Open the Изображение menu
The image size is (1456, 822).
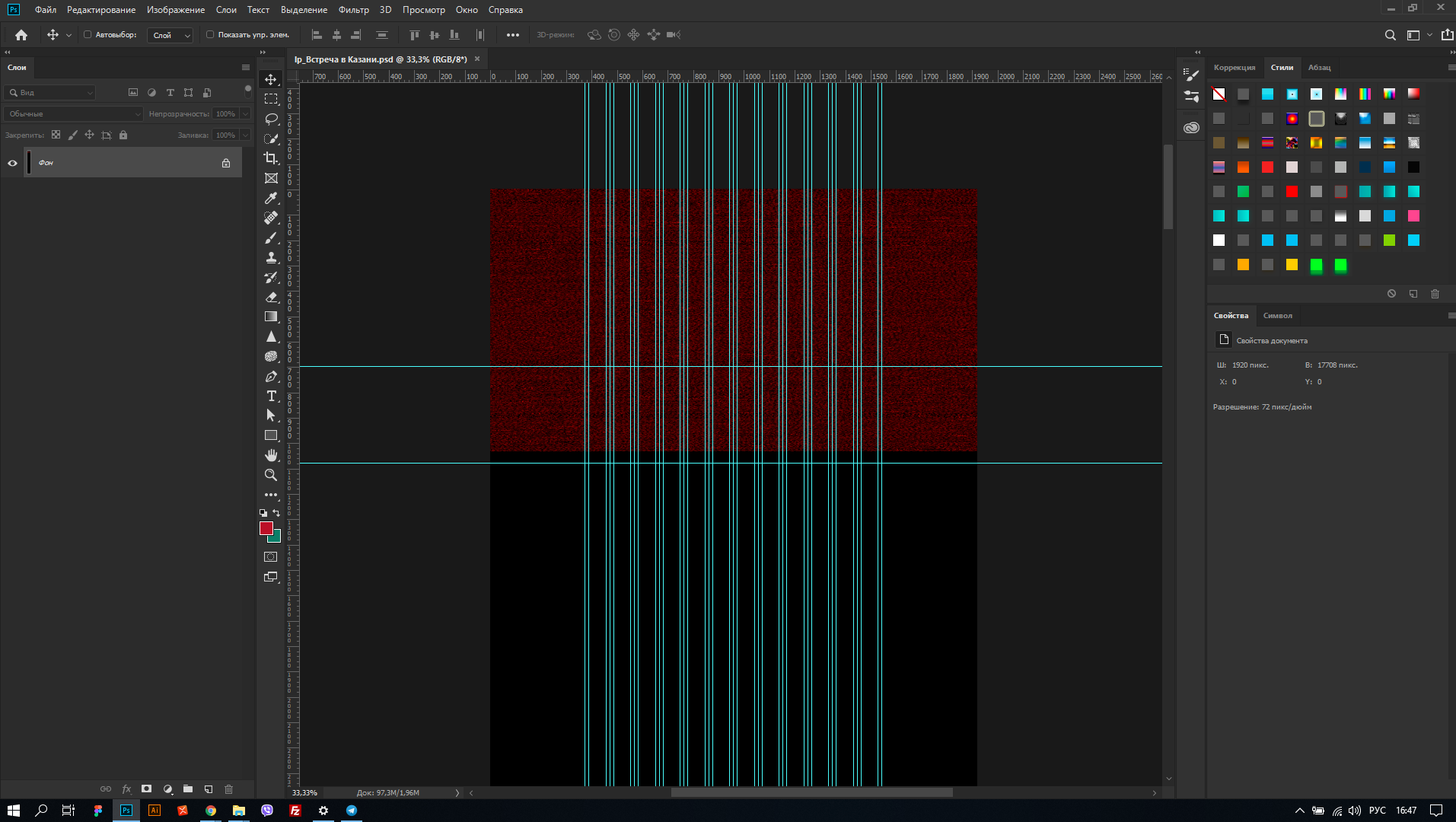tap(176, 10)
